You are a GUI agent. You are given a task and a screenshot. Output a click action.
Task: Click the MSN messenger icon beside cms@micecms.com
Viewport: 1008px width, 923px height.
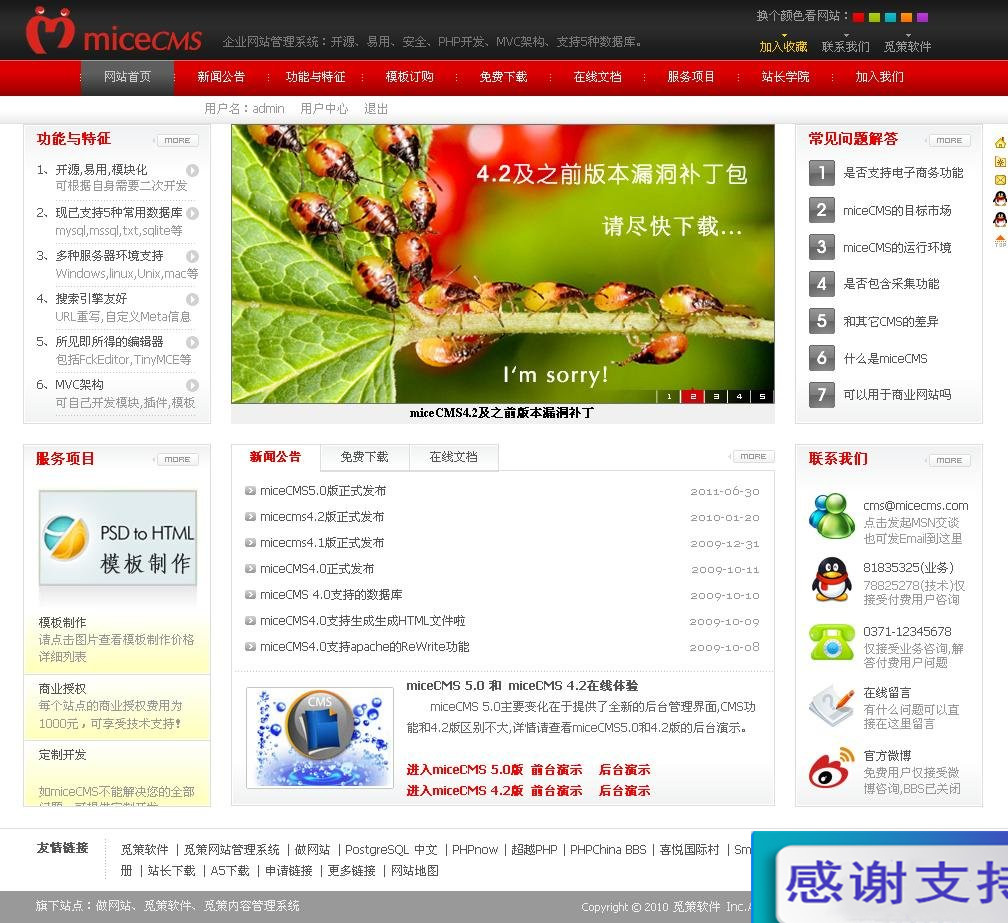pyautogui.click(x=832, y=515)
